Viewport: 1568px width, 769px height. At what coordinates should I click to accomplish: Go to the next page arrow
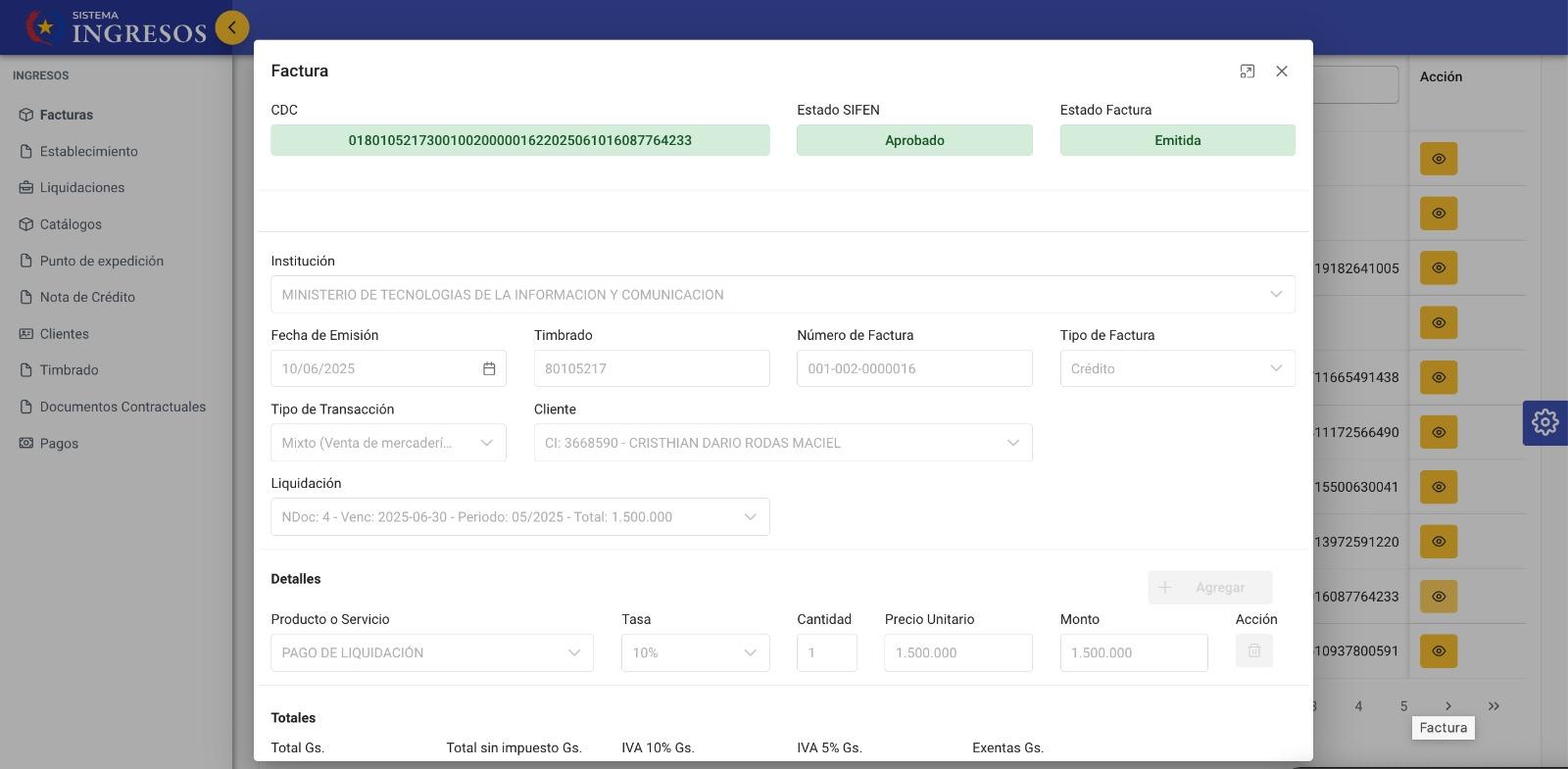click(1448, 706)
